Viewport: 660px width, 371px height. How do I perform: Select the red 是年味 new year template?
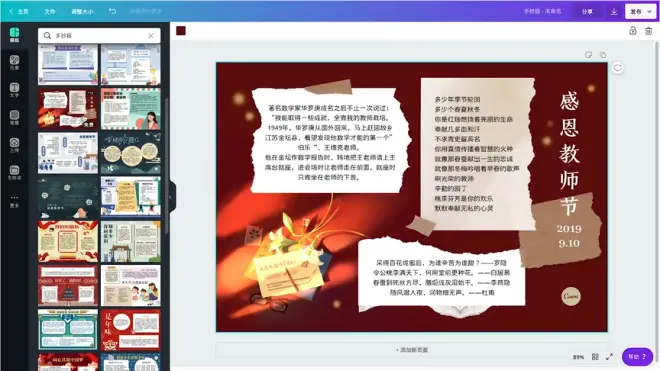[x=130, y=330]
